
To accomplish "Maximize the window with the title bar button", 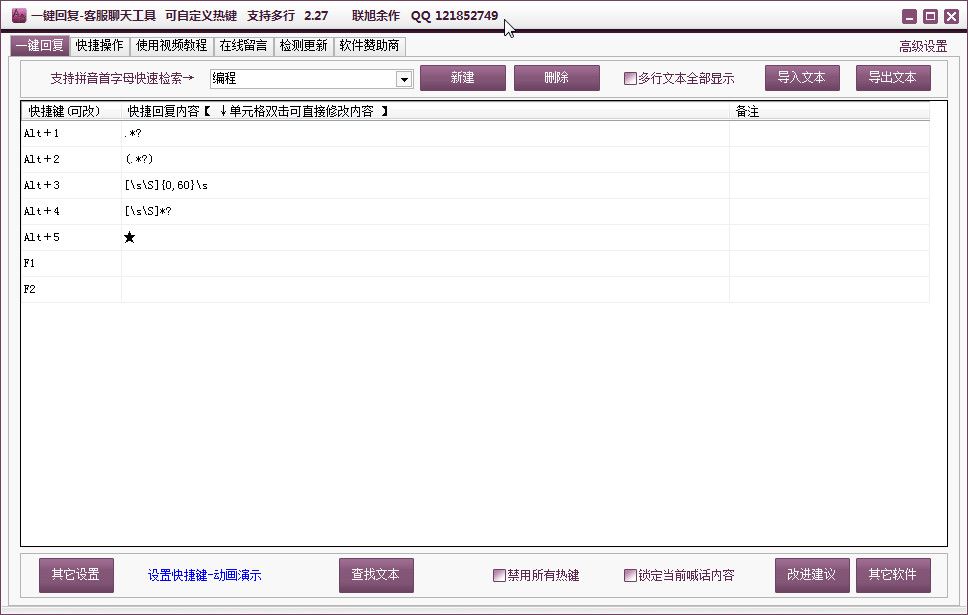I will pos(930,17).
